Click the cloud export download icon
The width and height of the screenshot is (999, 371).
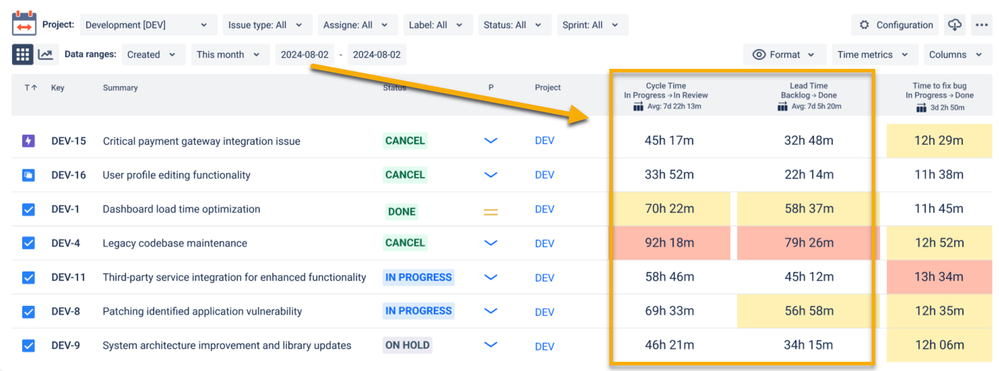[x=954, y=25]
